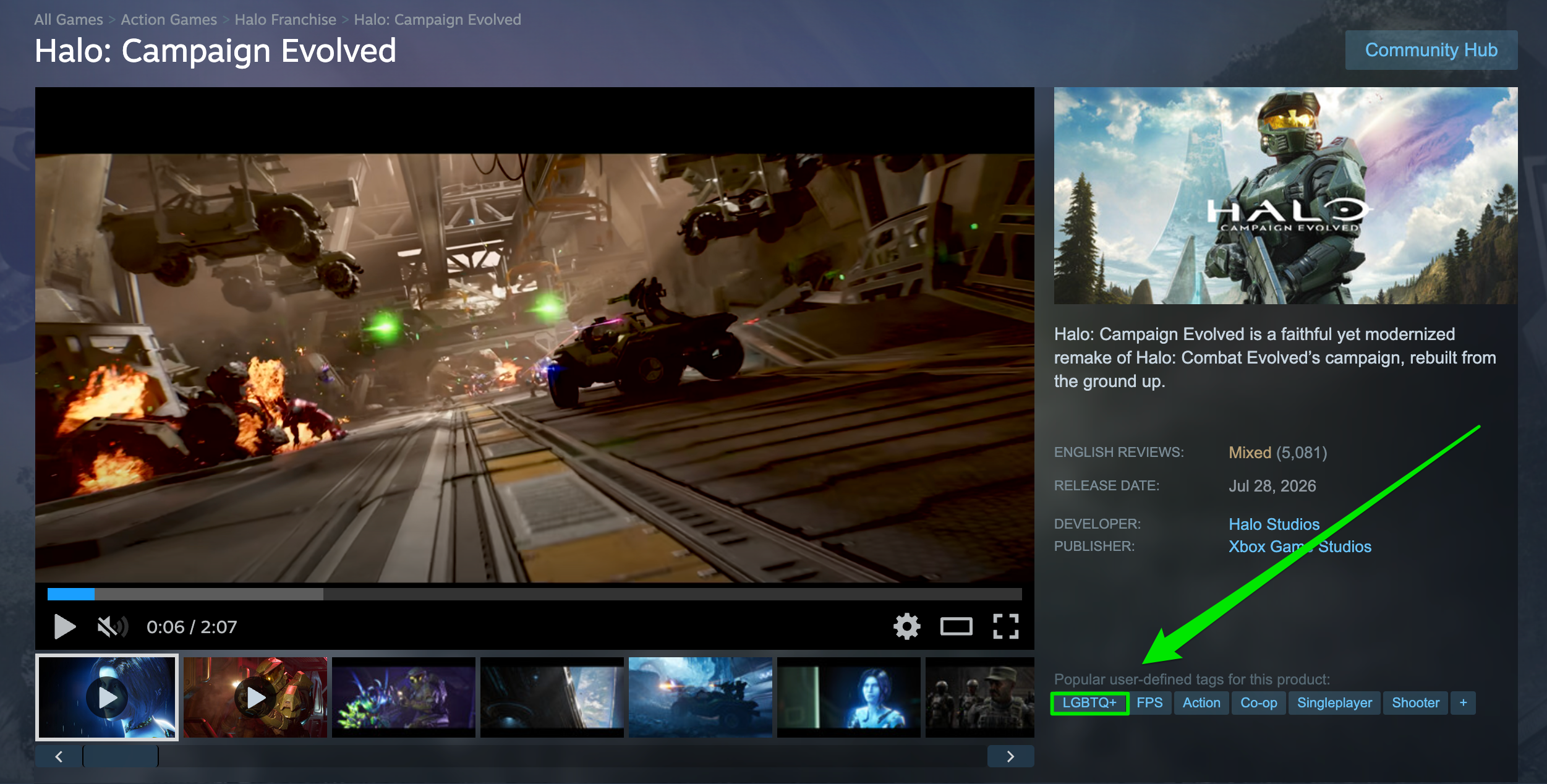The width and height of the screenshot is (1547, 784).
Task: Click the main video frame
Action: (x=534, y=368)
